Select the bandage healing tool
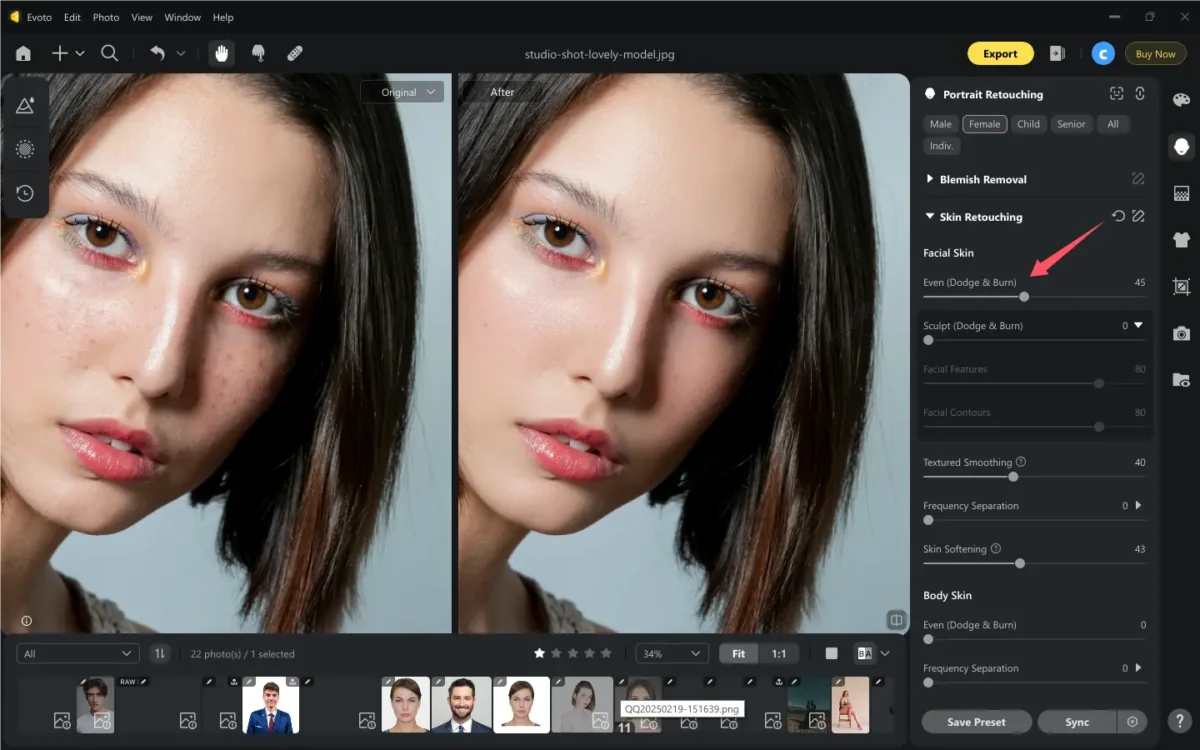Screen dimensions: 1200x750 295,54
